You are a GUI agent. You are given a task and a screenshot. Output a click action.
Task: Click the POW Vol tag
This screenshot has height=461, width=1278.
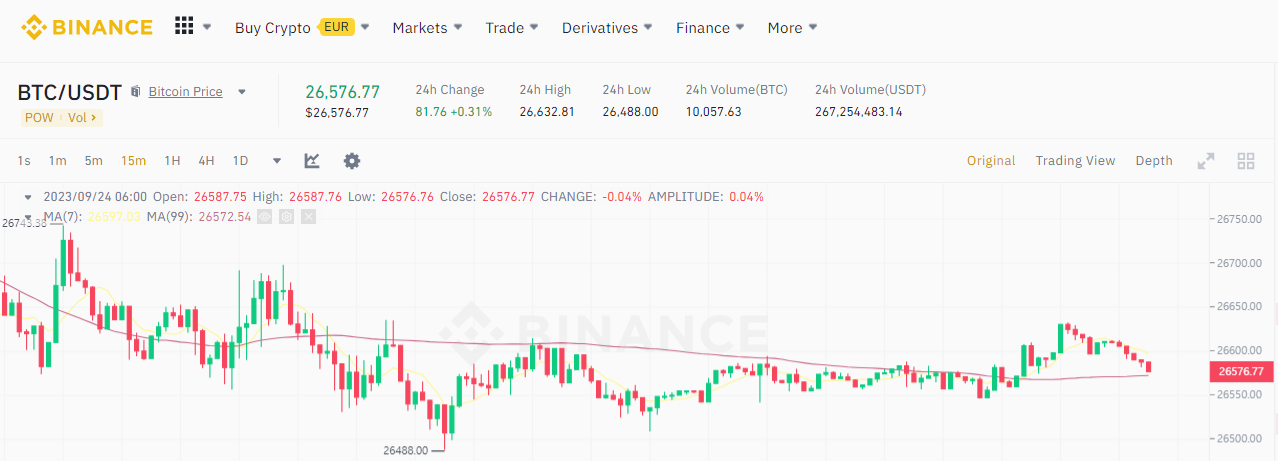click(62, 118)
